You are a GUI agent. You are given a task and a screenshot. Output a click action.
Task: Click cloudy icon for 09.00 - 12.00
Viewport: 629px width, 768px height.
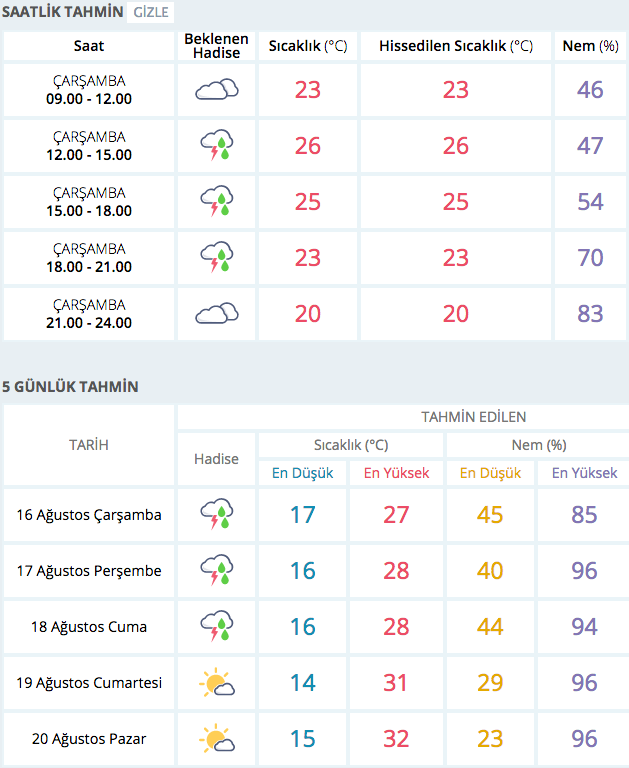point(216,90)
